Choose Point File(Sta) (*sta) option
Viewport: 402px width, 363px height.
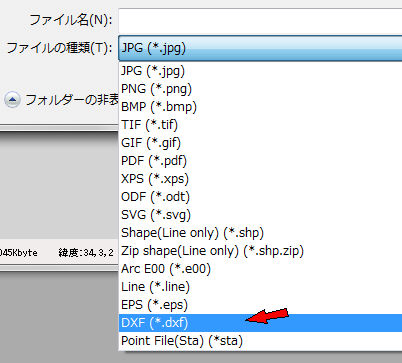[x=260, y=341]
